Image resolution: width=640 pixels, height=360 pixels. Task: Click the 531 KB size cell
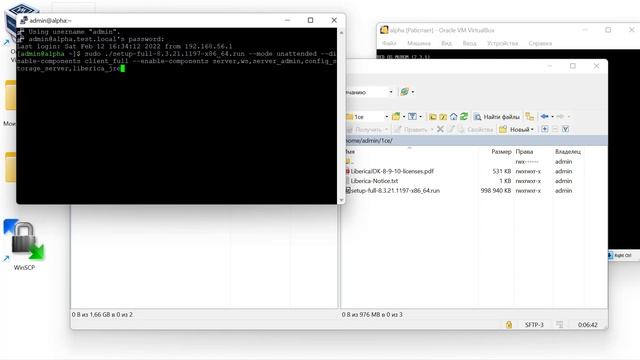502,171
